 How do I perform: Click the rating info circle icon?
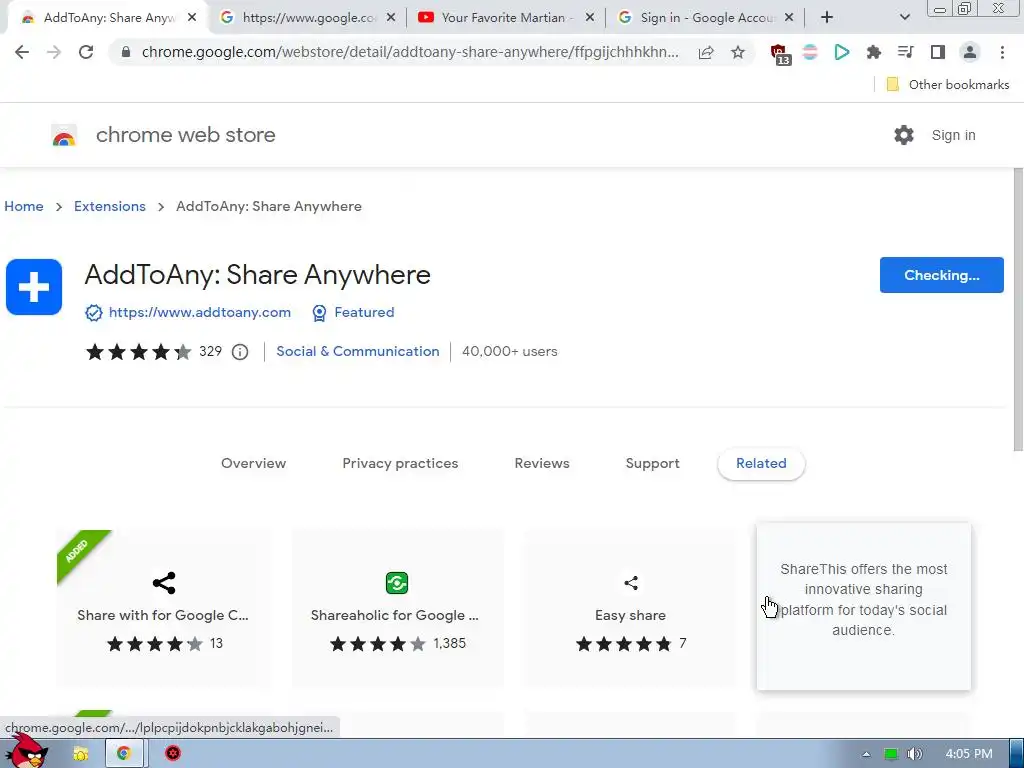click(240, 352)
